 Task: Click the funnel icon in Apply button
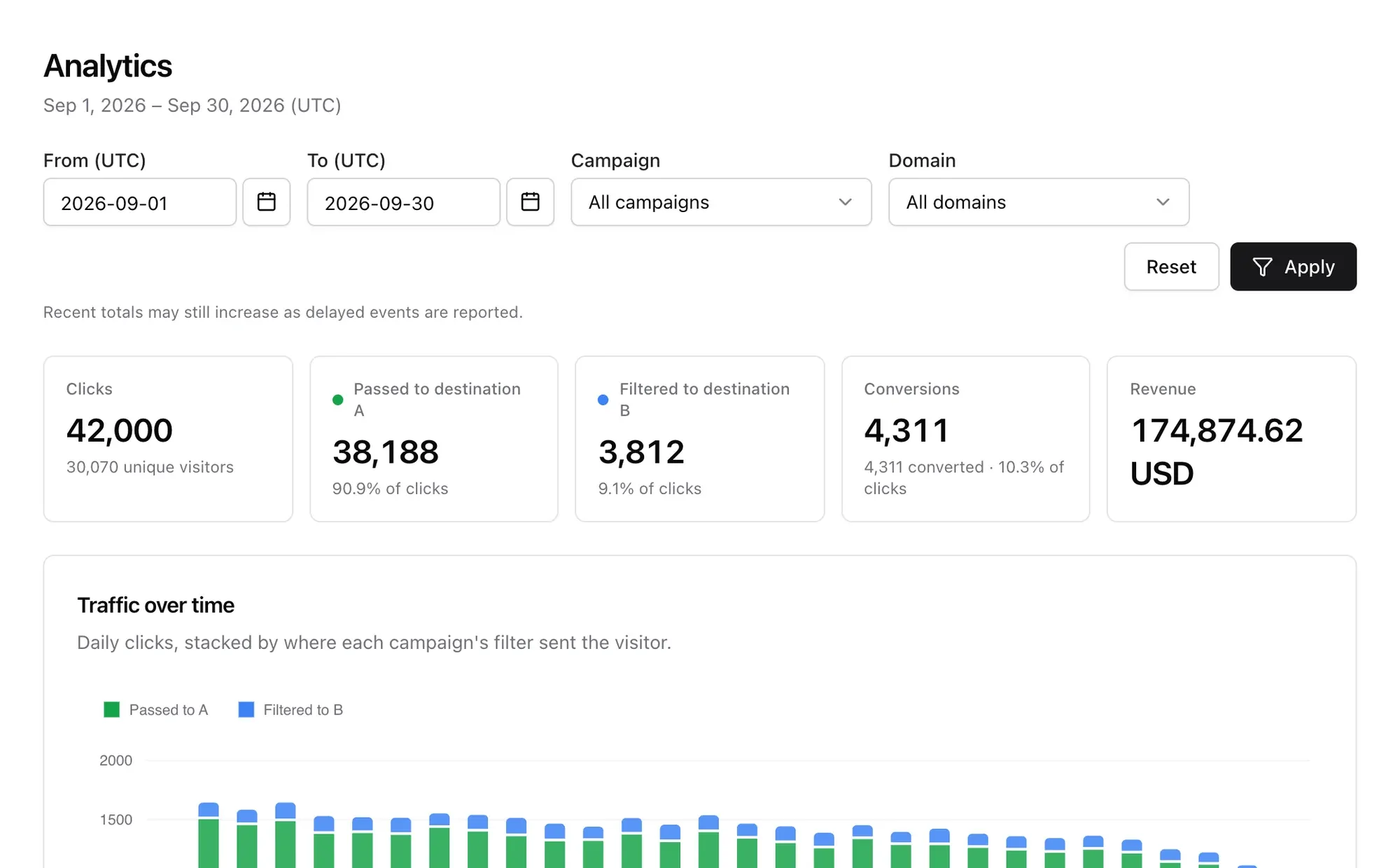tap(1262, 267)
